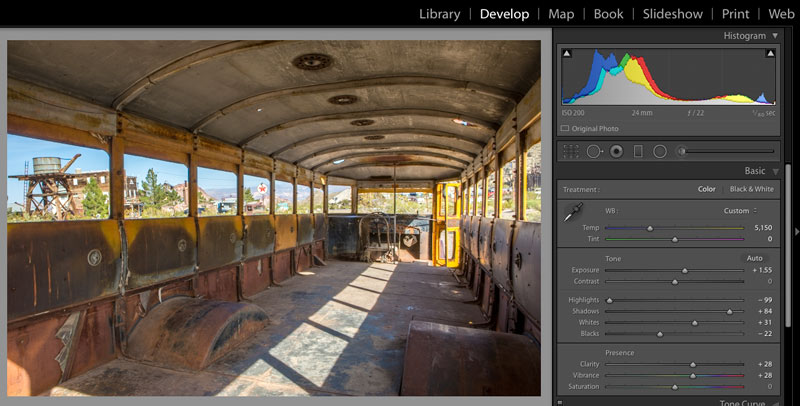Select the Crop Overlay tool

(x=571, y=151)
